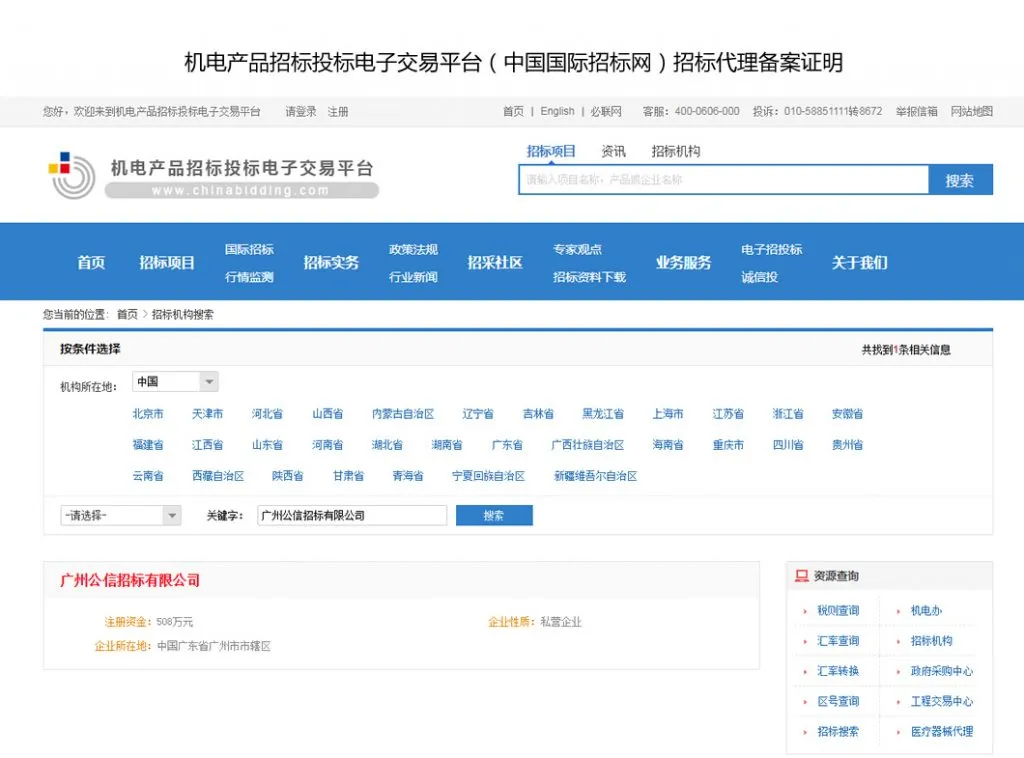Open 招标项目 in navigation bar

[x=167, y=262]
